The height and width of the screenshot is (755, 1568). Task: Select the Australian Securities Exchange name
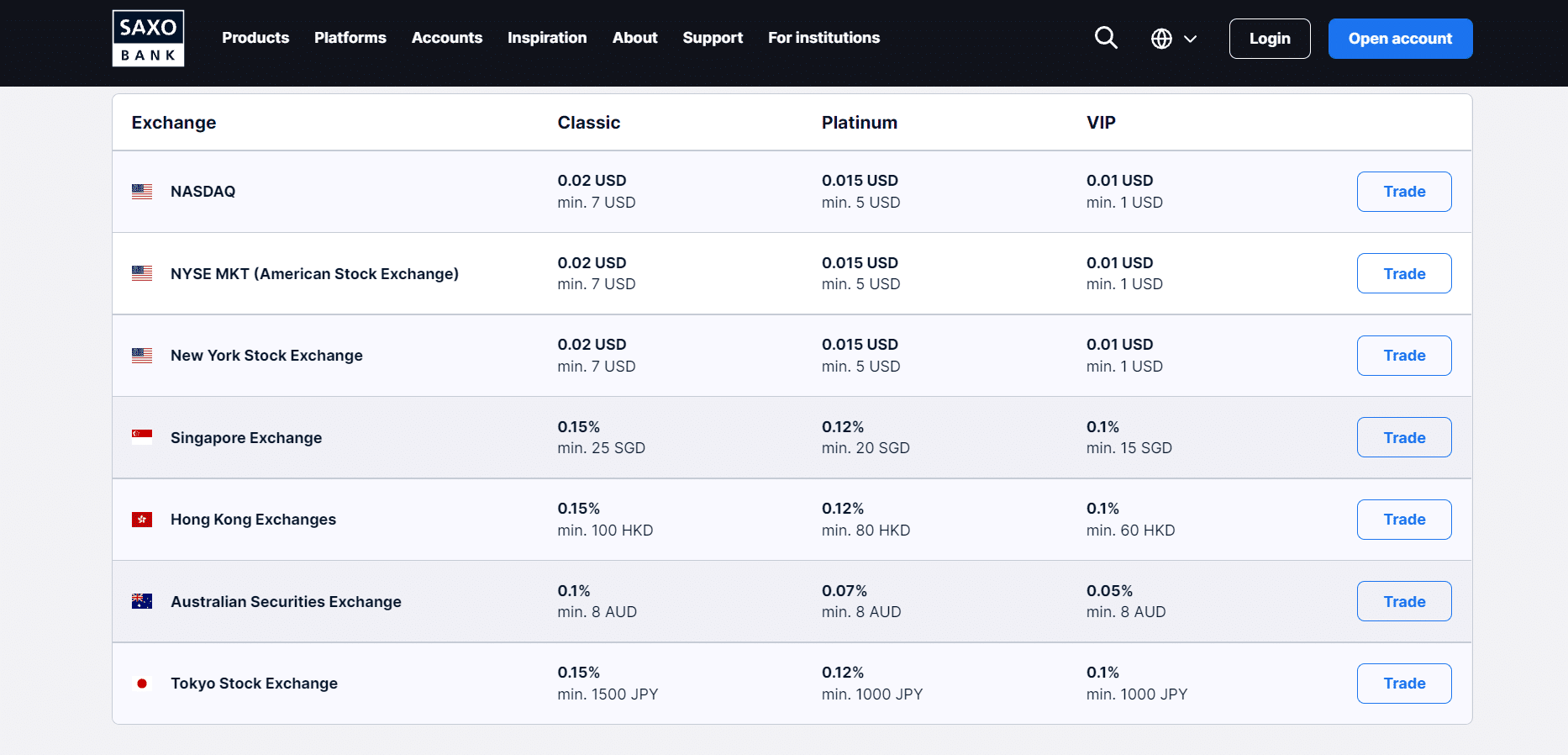point(286,602)
